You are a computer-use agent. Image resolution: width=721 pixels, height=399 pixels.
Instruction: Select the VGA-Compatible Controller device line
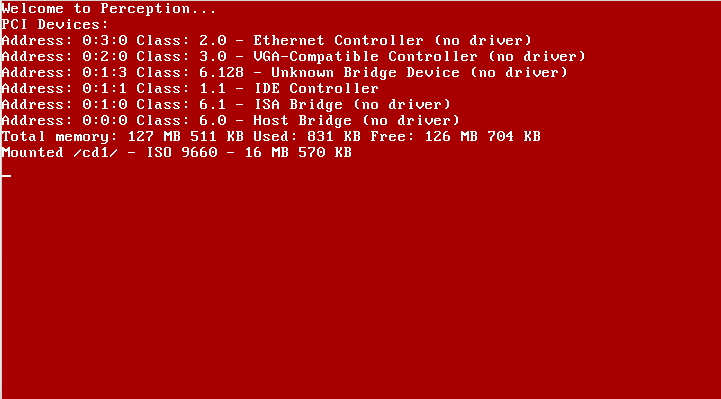294,57
